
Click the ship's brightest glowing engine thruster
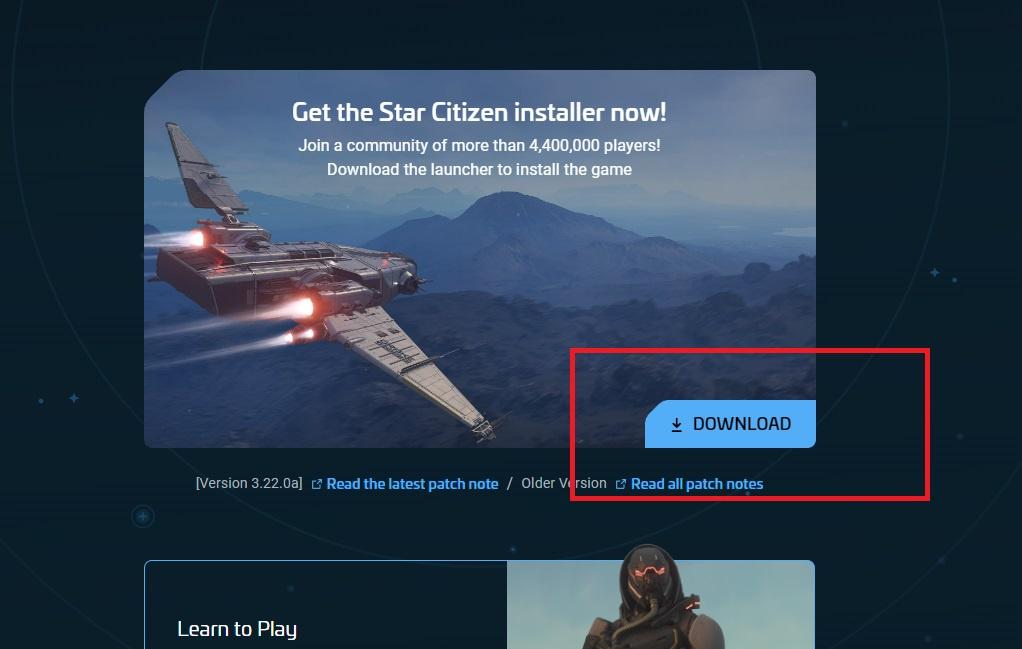tap(301, 307)
